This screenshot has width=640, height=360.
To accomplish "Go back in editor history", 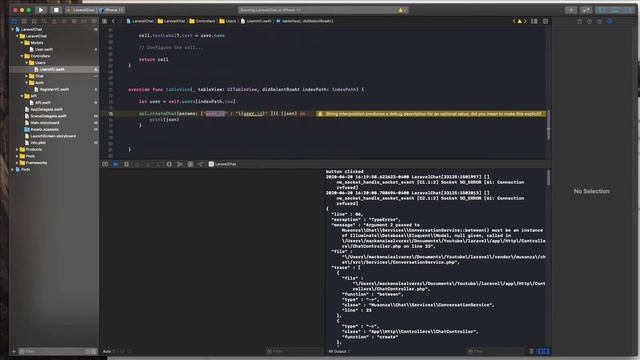I will [x=113, y=21].
